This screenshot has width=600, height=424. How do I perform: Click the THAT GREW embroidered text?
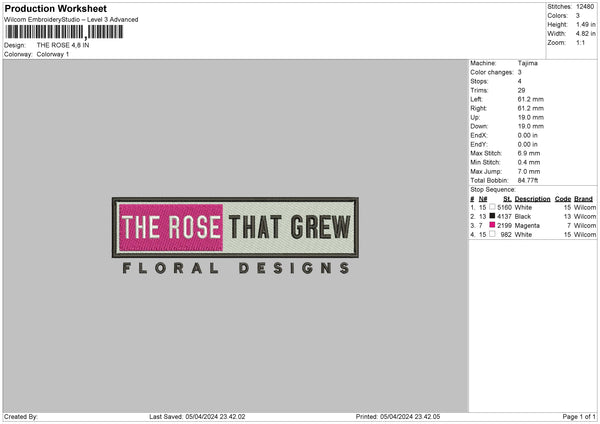(x=290, y=227)
